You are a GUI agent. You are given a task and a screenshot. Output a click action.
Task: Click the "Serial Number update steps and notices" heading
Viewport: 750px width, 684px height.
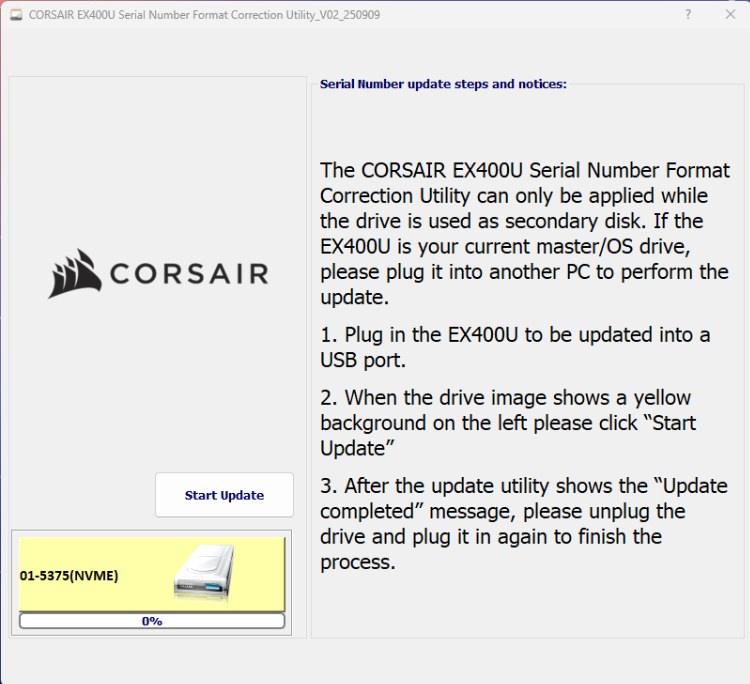pos(443,84)
